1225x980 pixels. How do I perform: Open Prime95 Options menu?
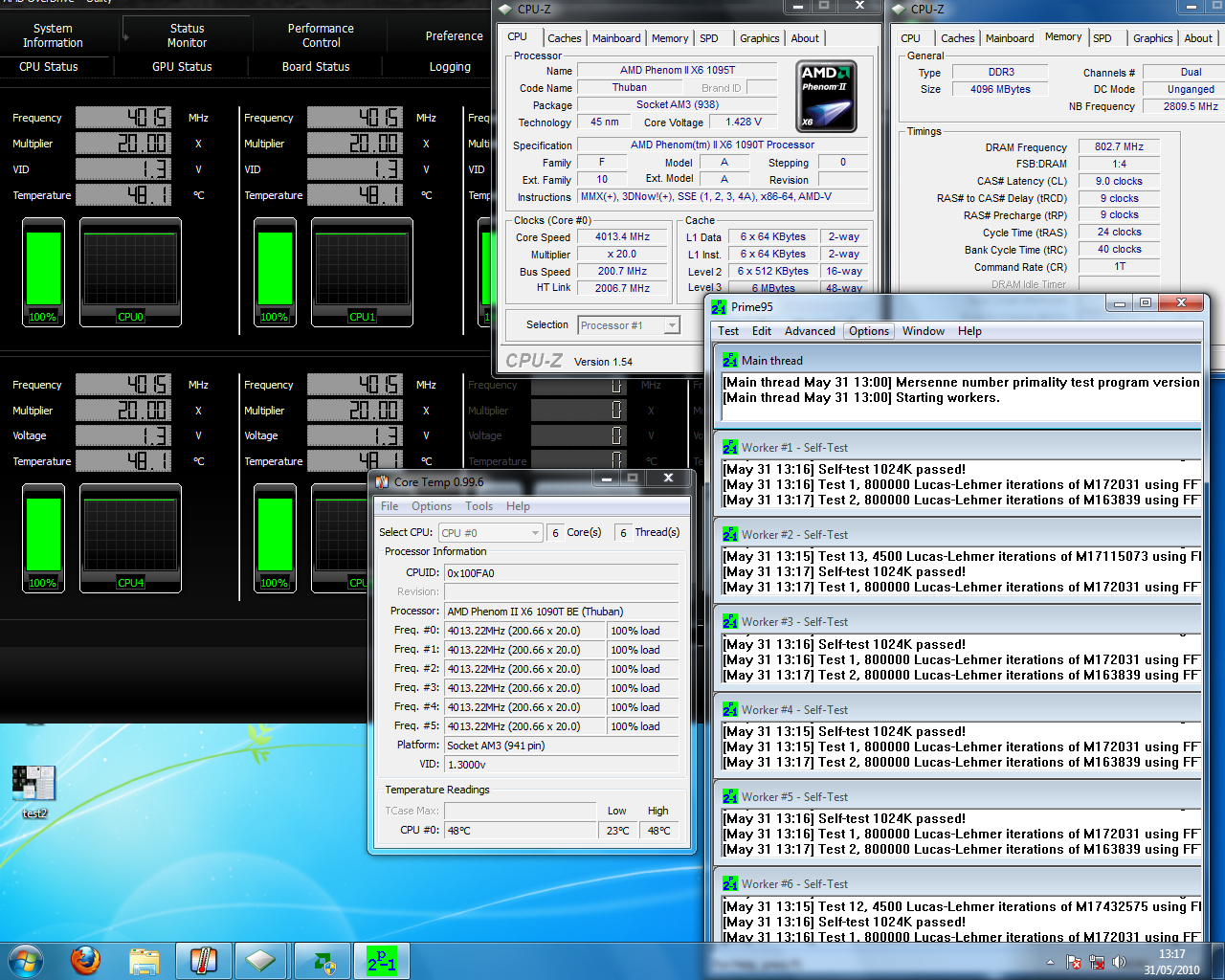869,331
